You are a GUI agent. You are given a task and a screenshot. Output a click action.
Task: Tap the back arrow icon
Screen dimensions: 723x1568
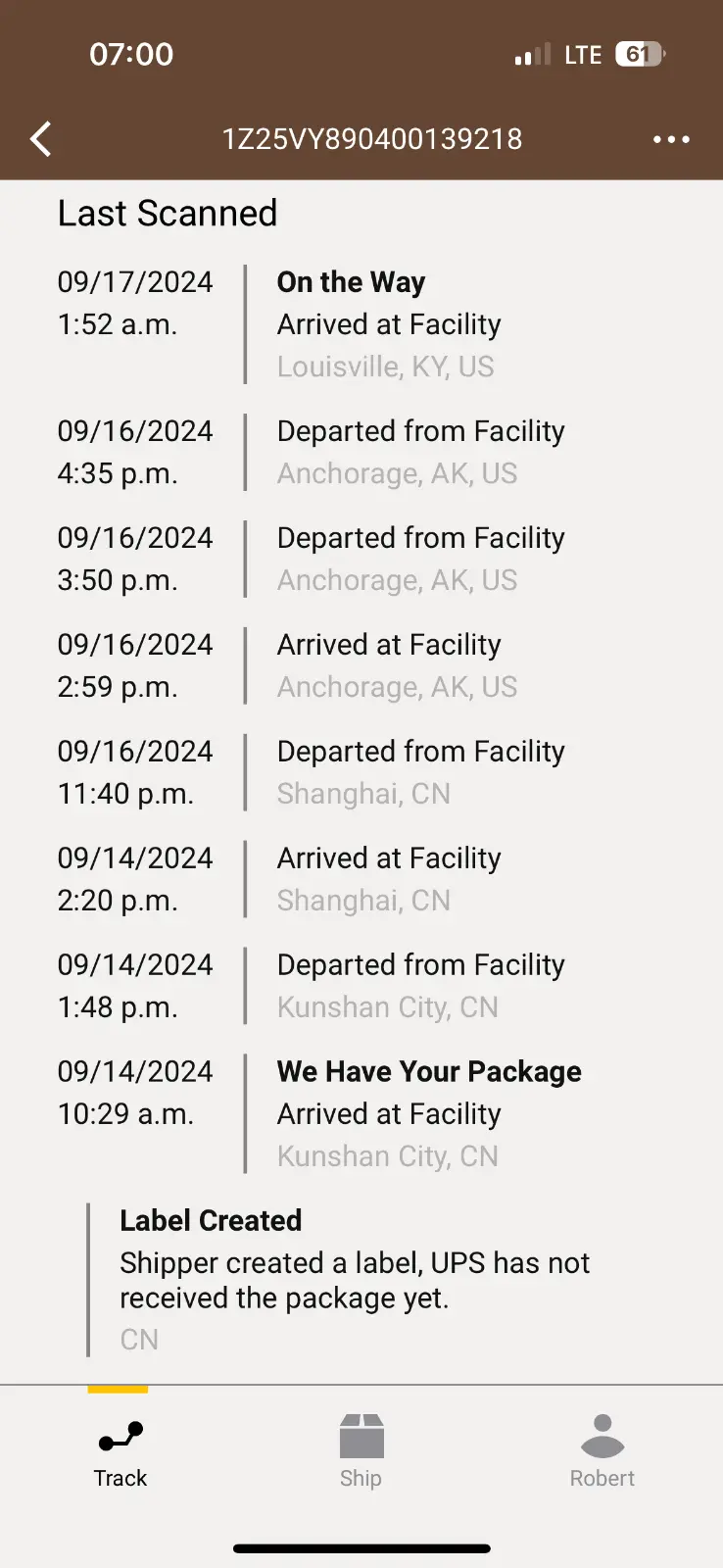[x=41, y=139]
